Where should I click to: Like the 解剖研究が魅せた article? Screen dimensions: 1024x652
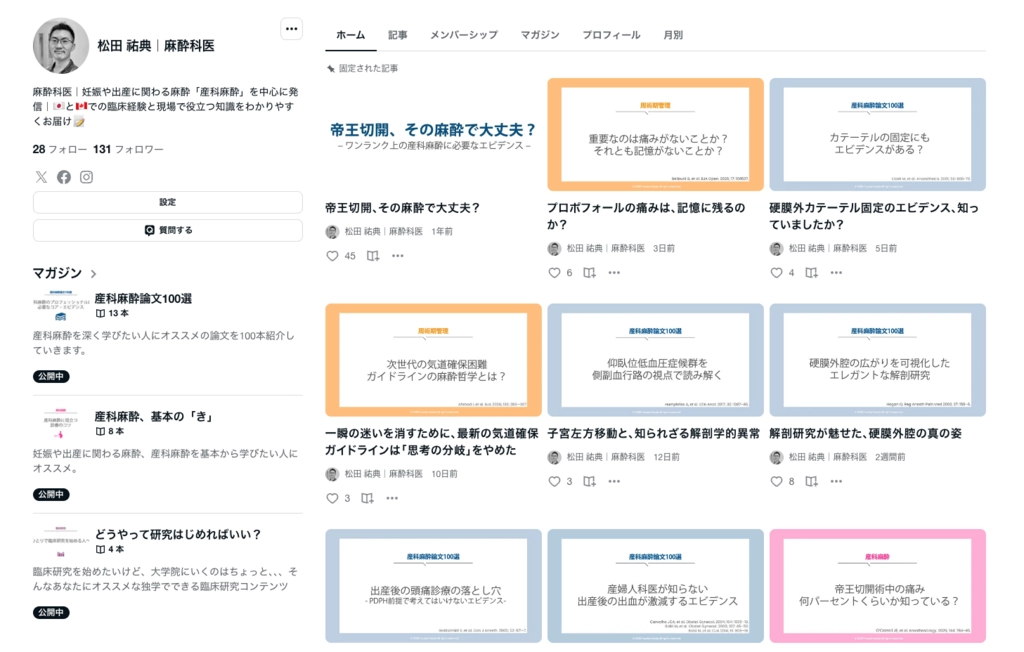[776, 481]
